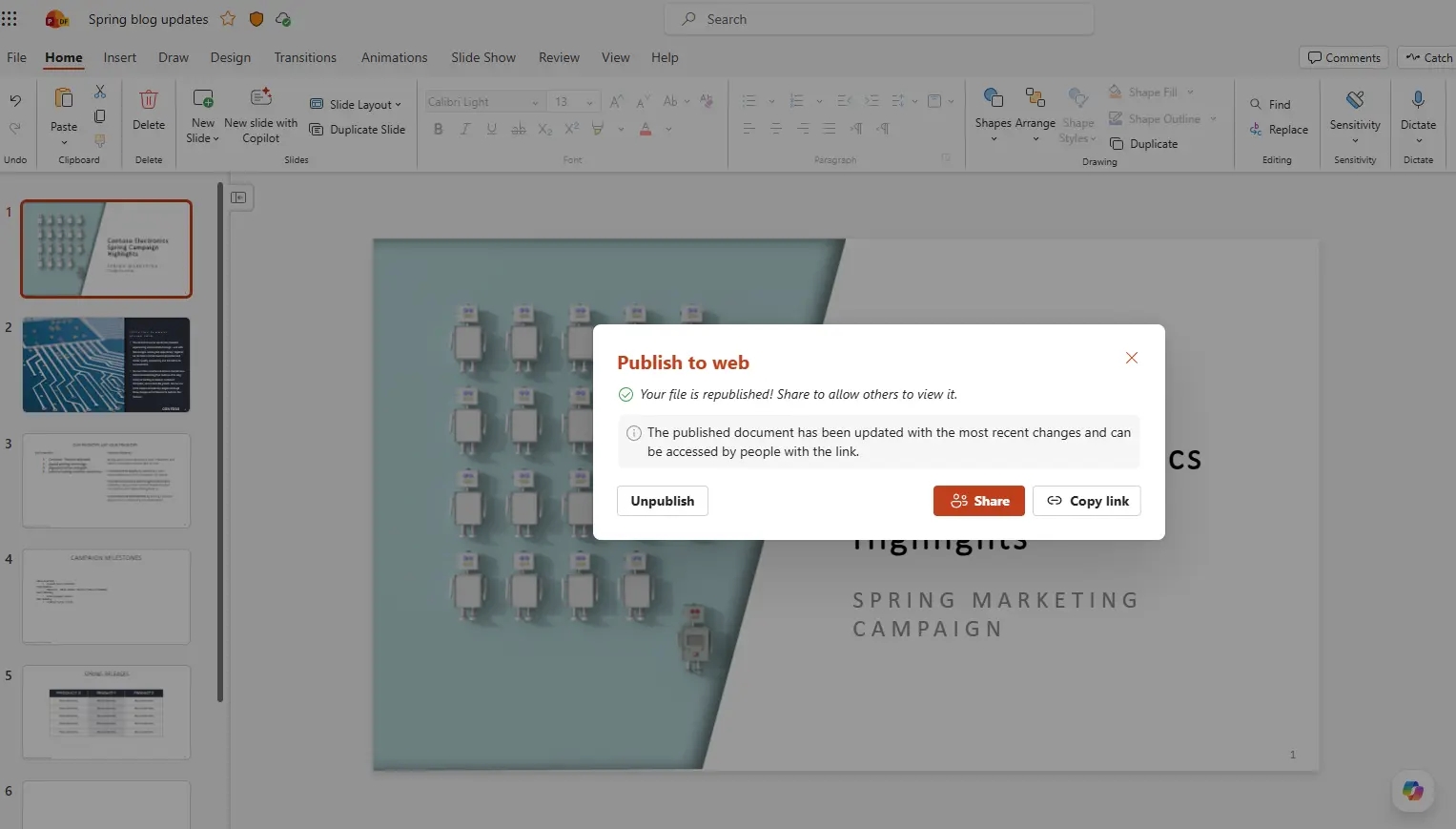Open the Slide Show ribbon tab
The width and height of the screenshot is (1456, 829).
pos(482,57)
